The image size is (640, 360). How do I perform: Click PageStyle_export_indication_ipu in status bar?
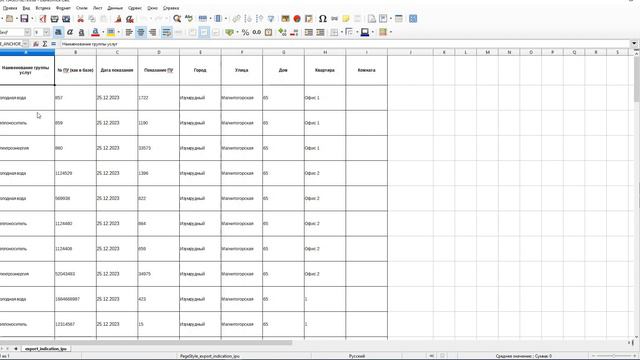210,356
